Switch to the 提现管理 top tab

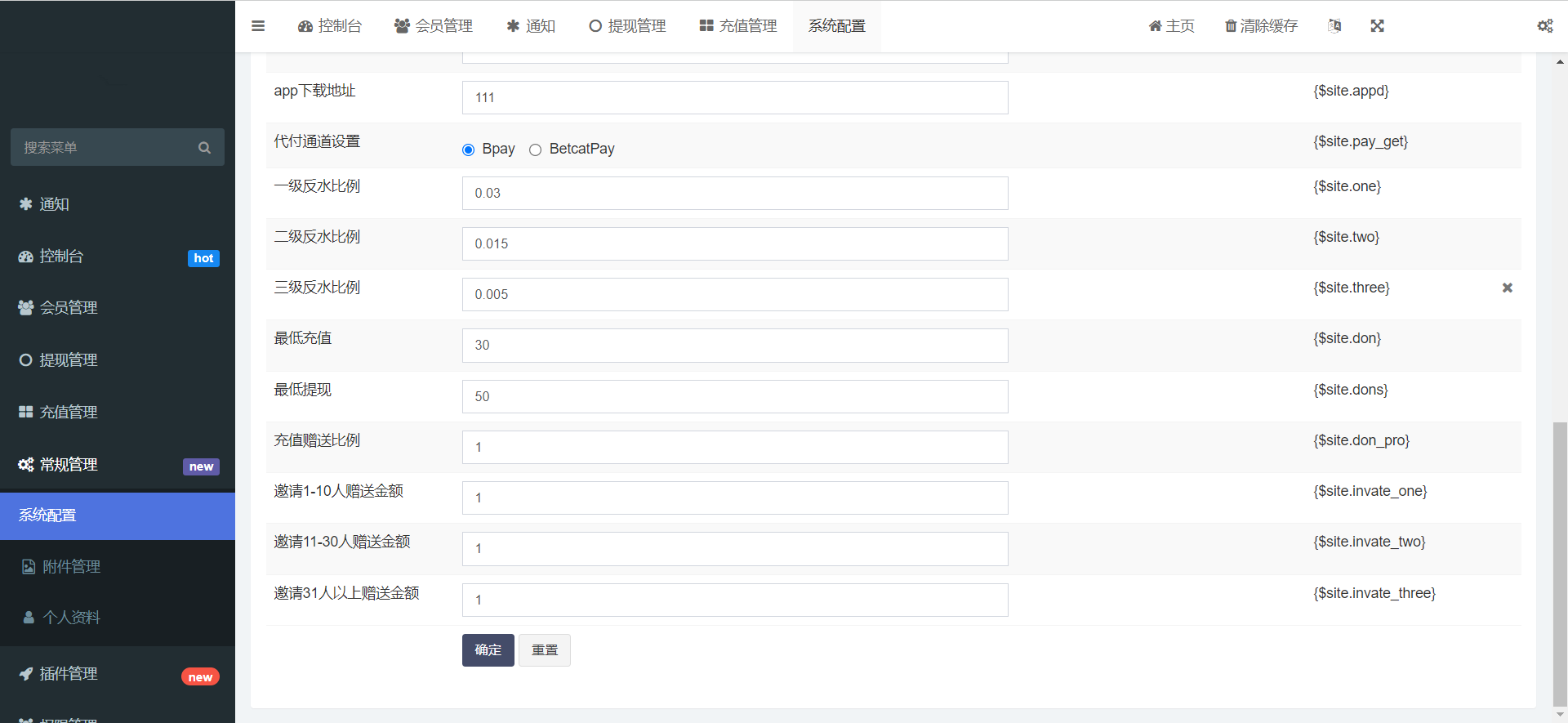tap(627, 26)
